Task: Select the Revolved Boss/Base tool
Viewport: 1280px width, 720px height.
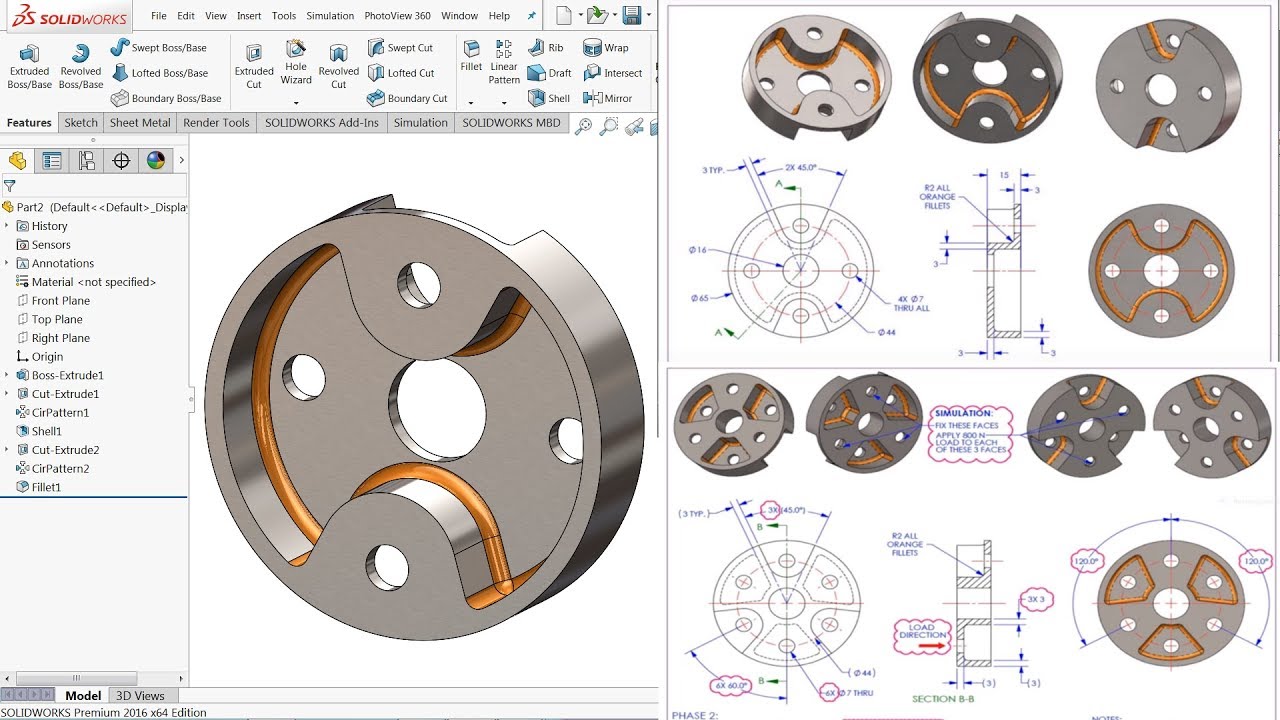Action: (x=80, y=67)
